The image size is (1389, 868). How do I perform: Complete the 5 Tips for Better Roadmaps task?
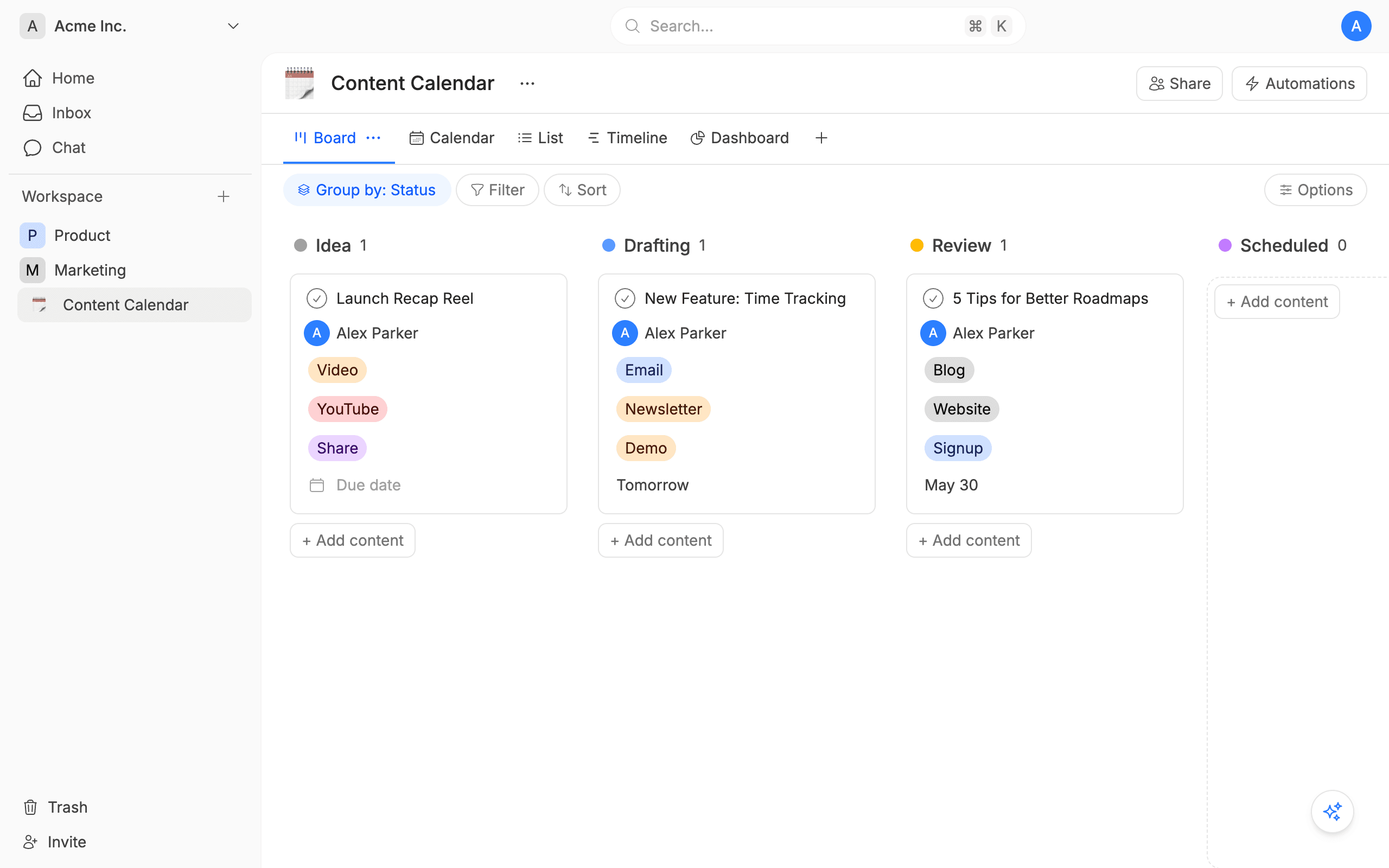(933, 298)
